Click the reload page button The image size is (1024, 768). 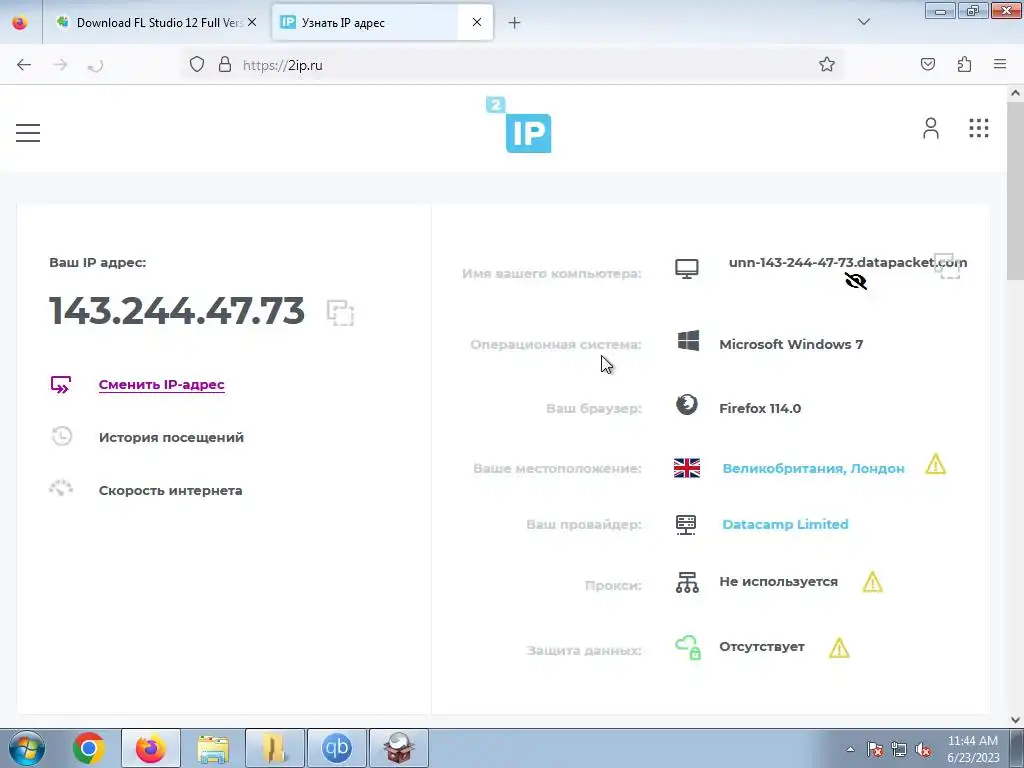click(95, 65)
